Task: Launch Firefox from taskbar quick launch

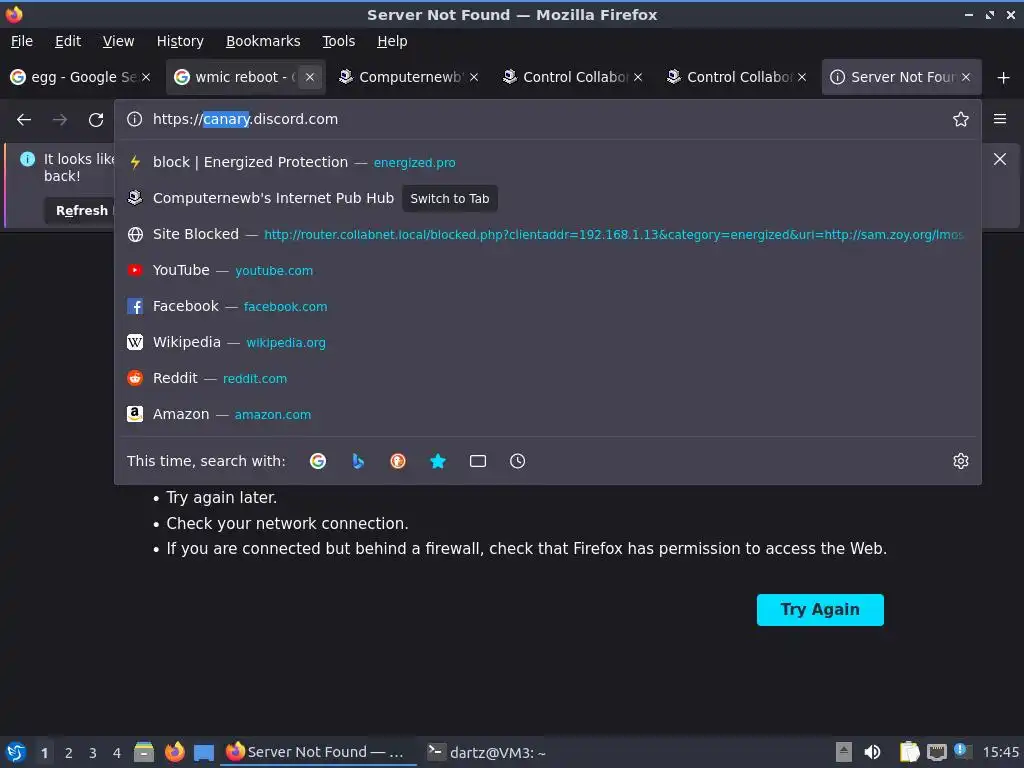Action: point(174,752)
